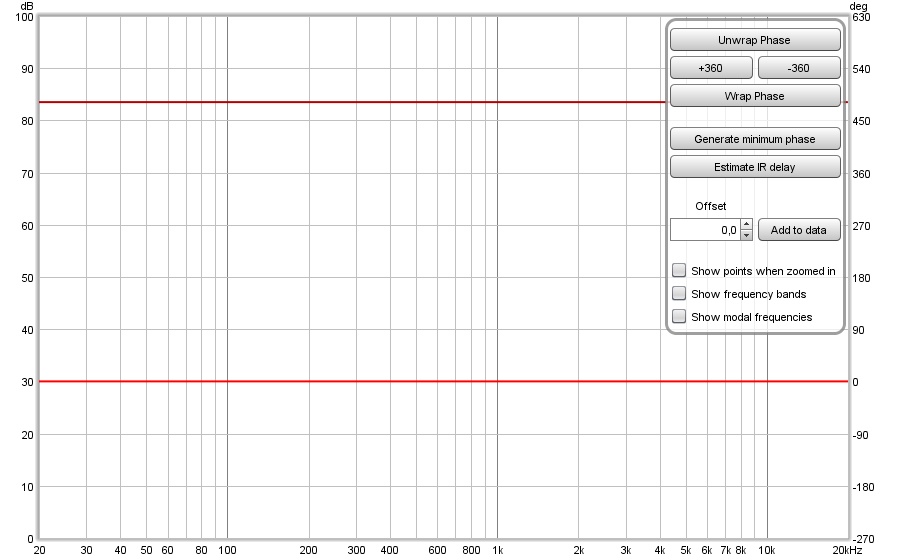Viewport: 900px width, 560px height.
Task: Check Show modal frequencies option
Action: pos(679,316)
